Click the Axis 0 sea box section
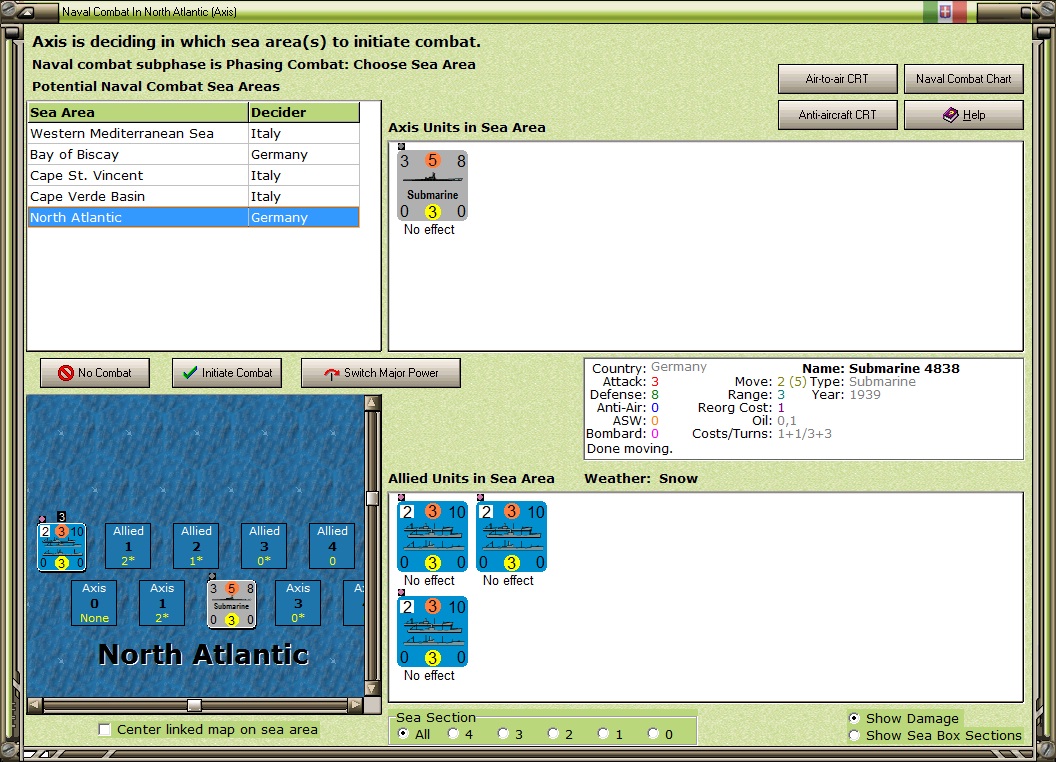 (x=94, y=603)
